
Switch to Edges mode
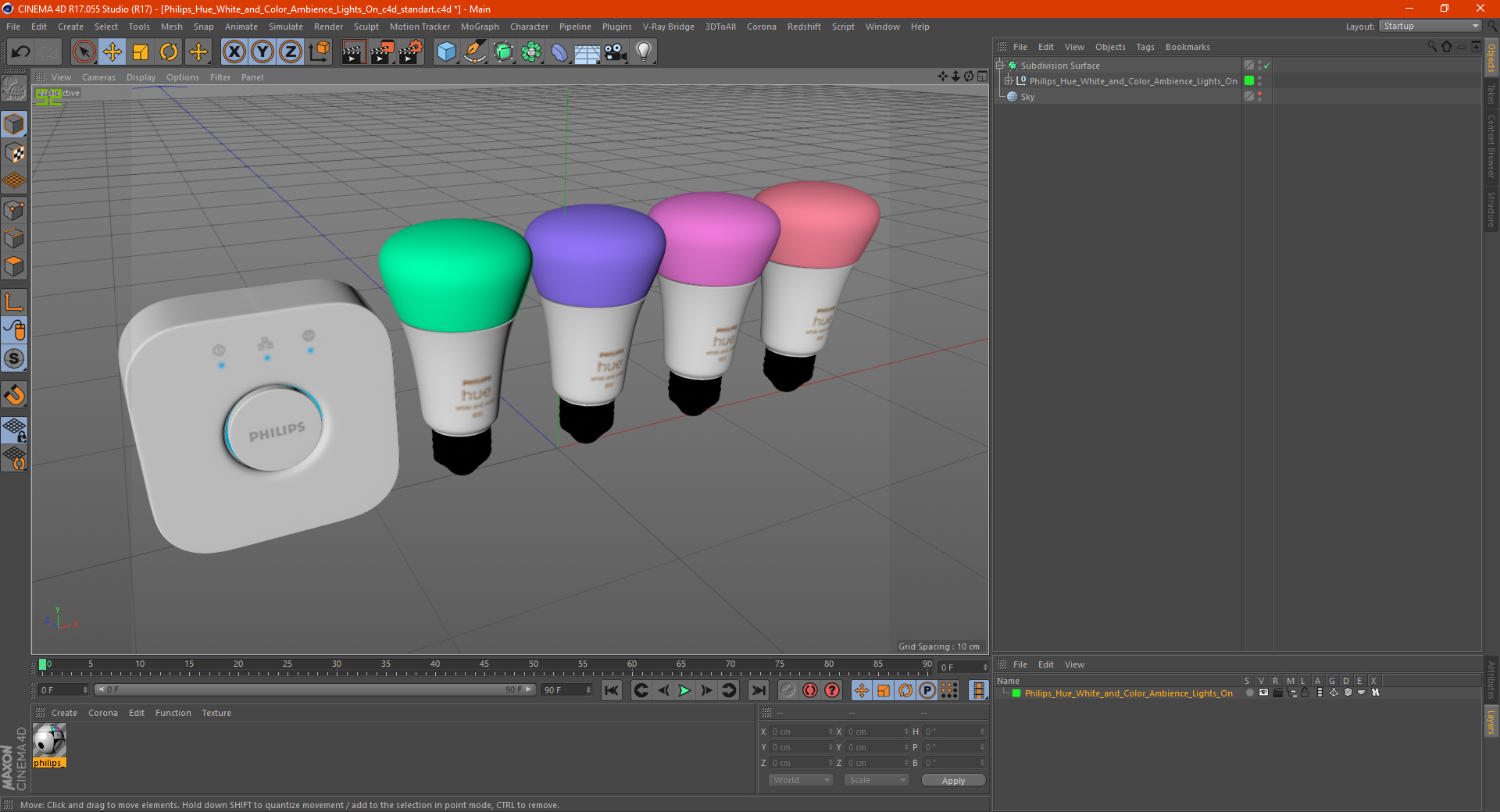pyautogui.click(x=14, y=238)
